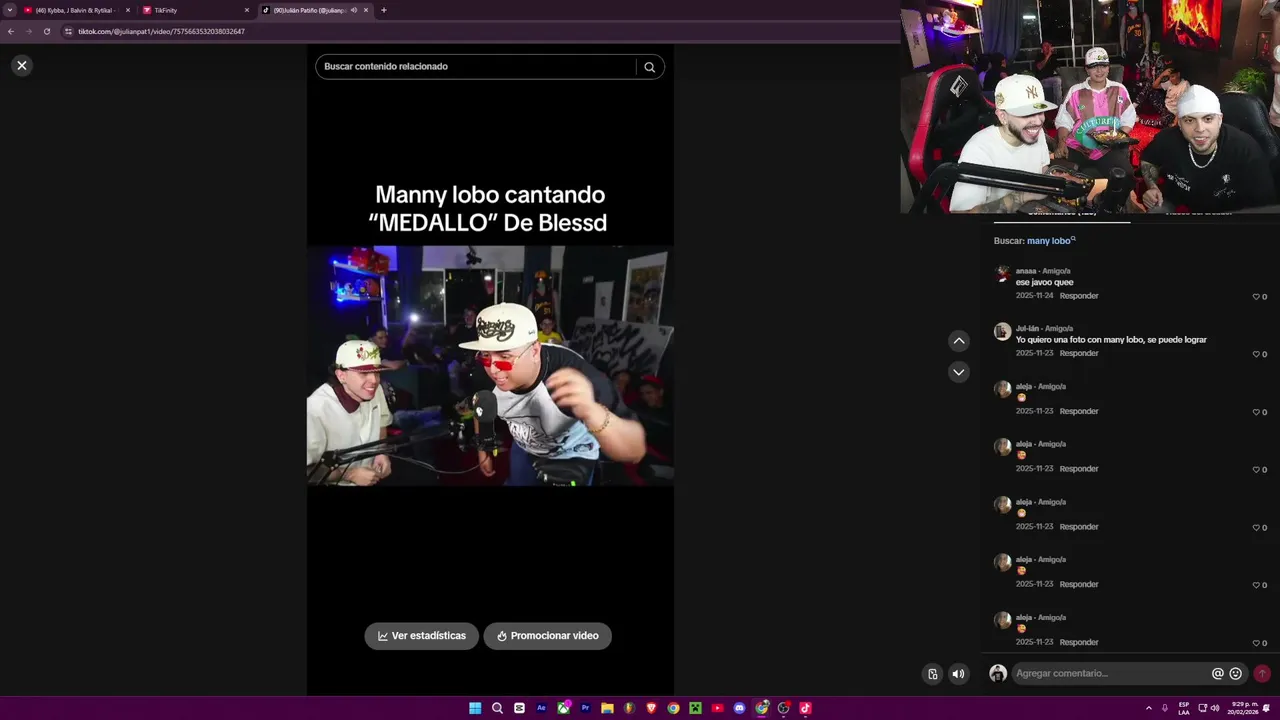Open system volume from the tray
Image resolution: width=1280 pixels, height=720 pixels.
(x=1215, y=708)
